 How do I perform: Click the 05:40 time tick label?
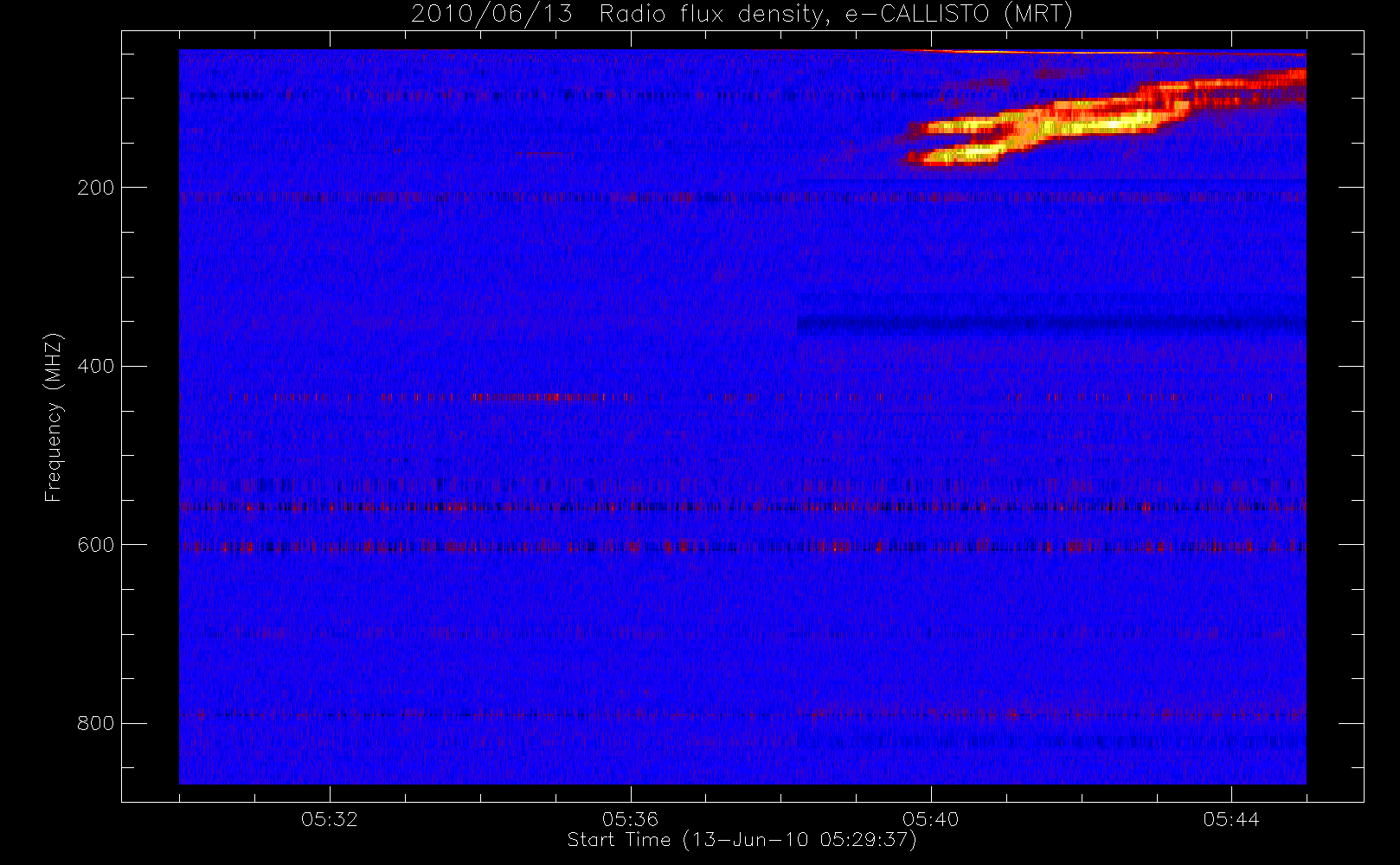point(931,819)
